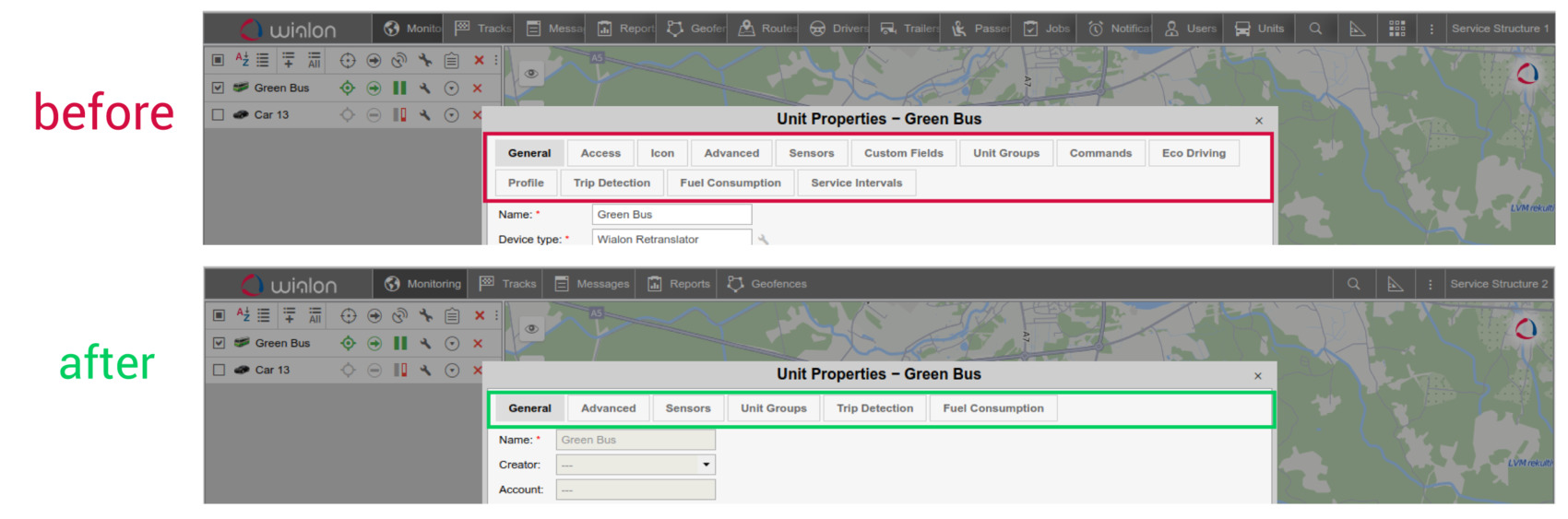Screen dimensions: 1568x519
Task: Open the apps grid icon in the before toolbar
Action: [x=1397, y=29]
